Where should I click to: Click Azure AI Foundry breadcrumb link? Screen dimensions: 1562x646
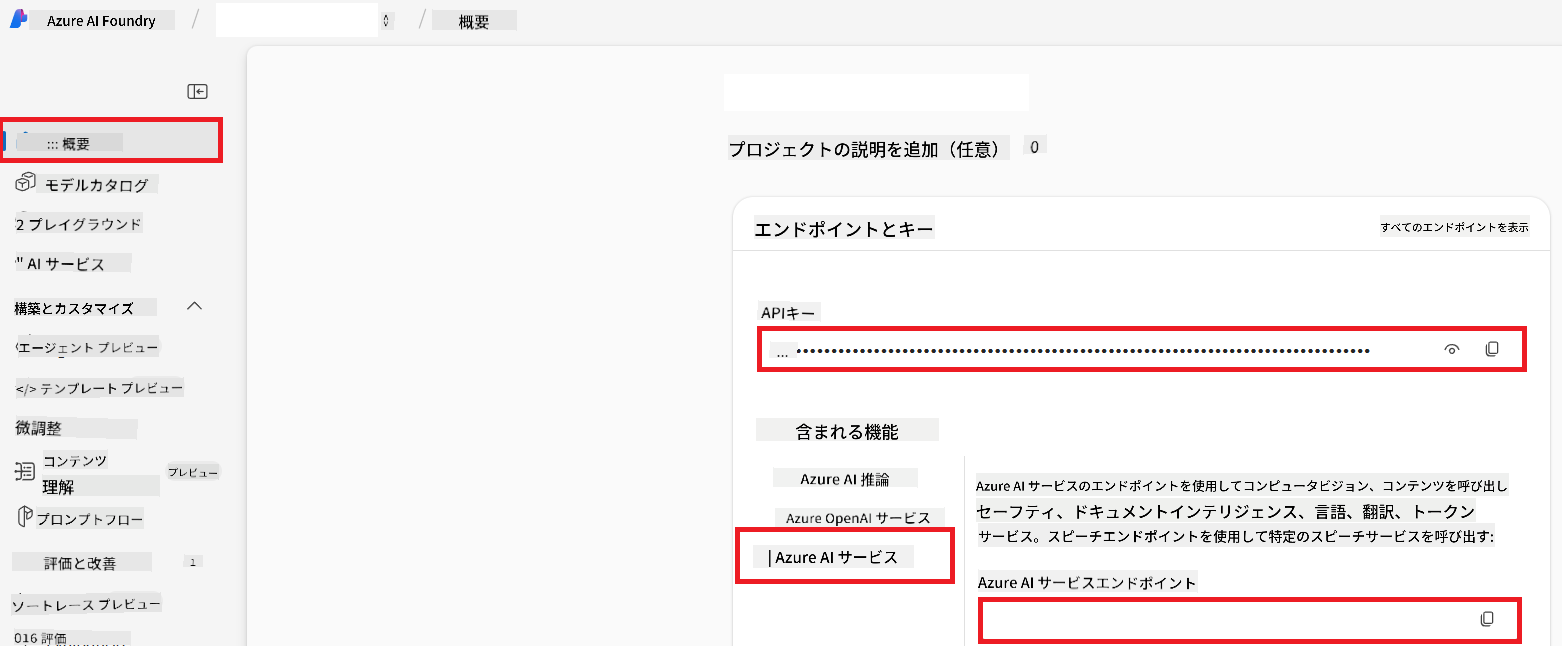click(101, 20)
